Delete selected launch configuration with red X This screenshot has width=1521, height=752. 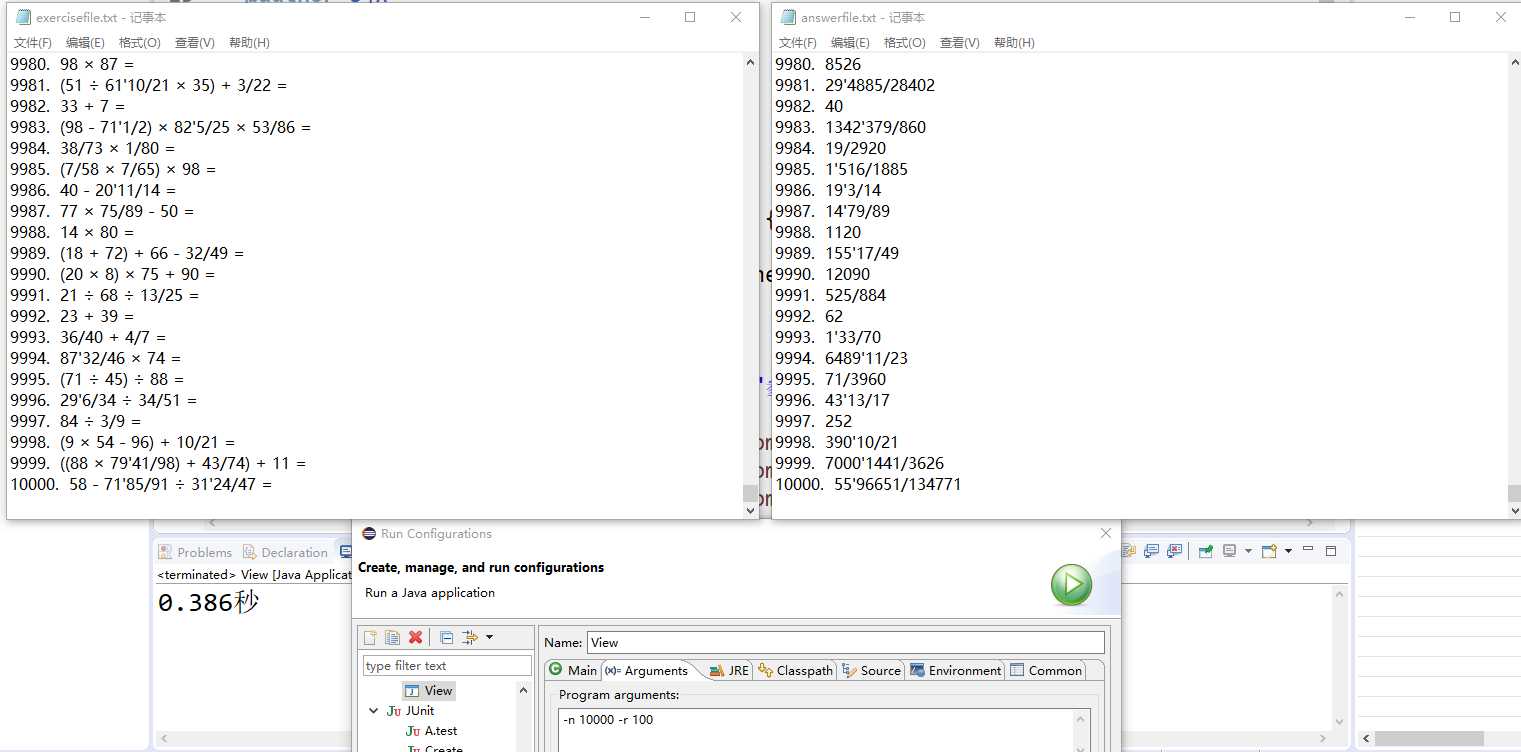click(415, 638)
